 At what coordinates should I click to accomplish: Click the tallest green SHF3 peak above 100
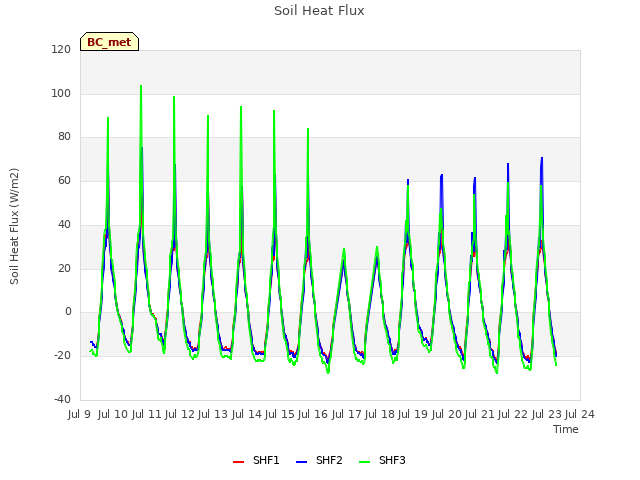[x=141, y=87]
